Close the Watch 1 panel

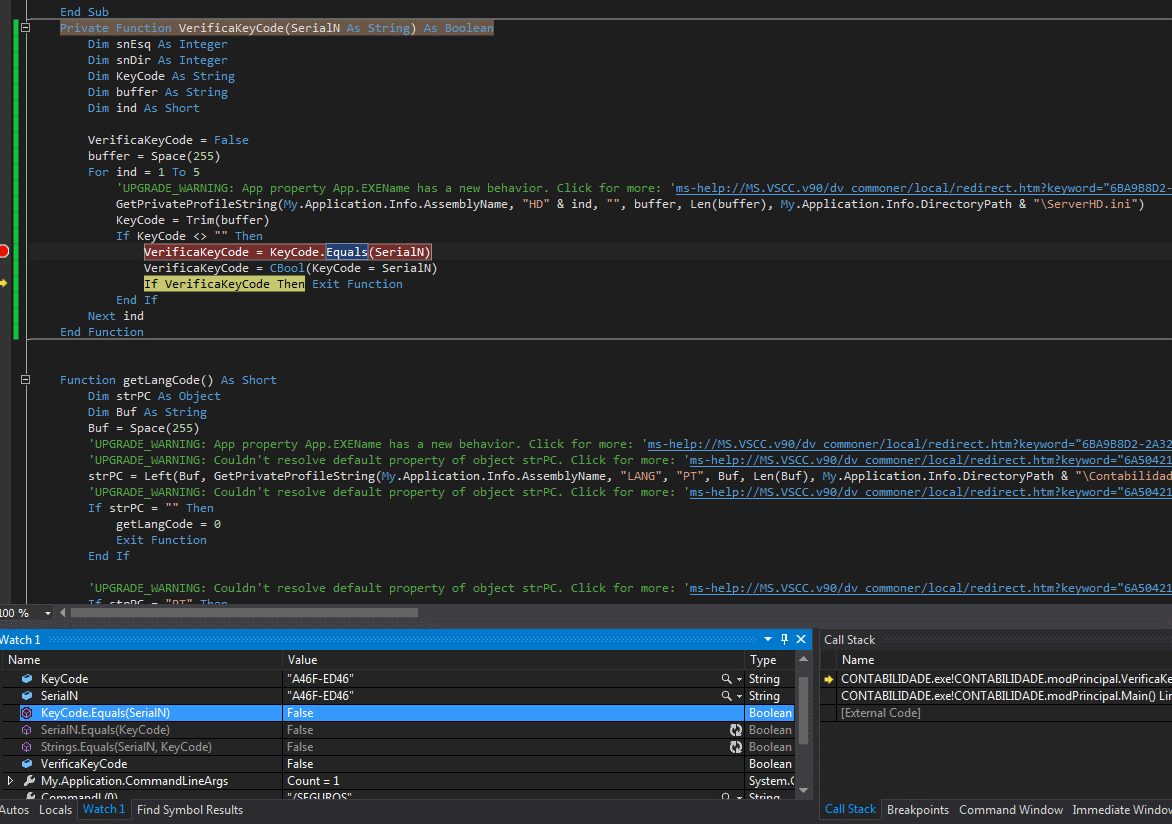(x=800, y=639)
